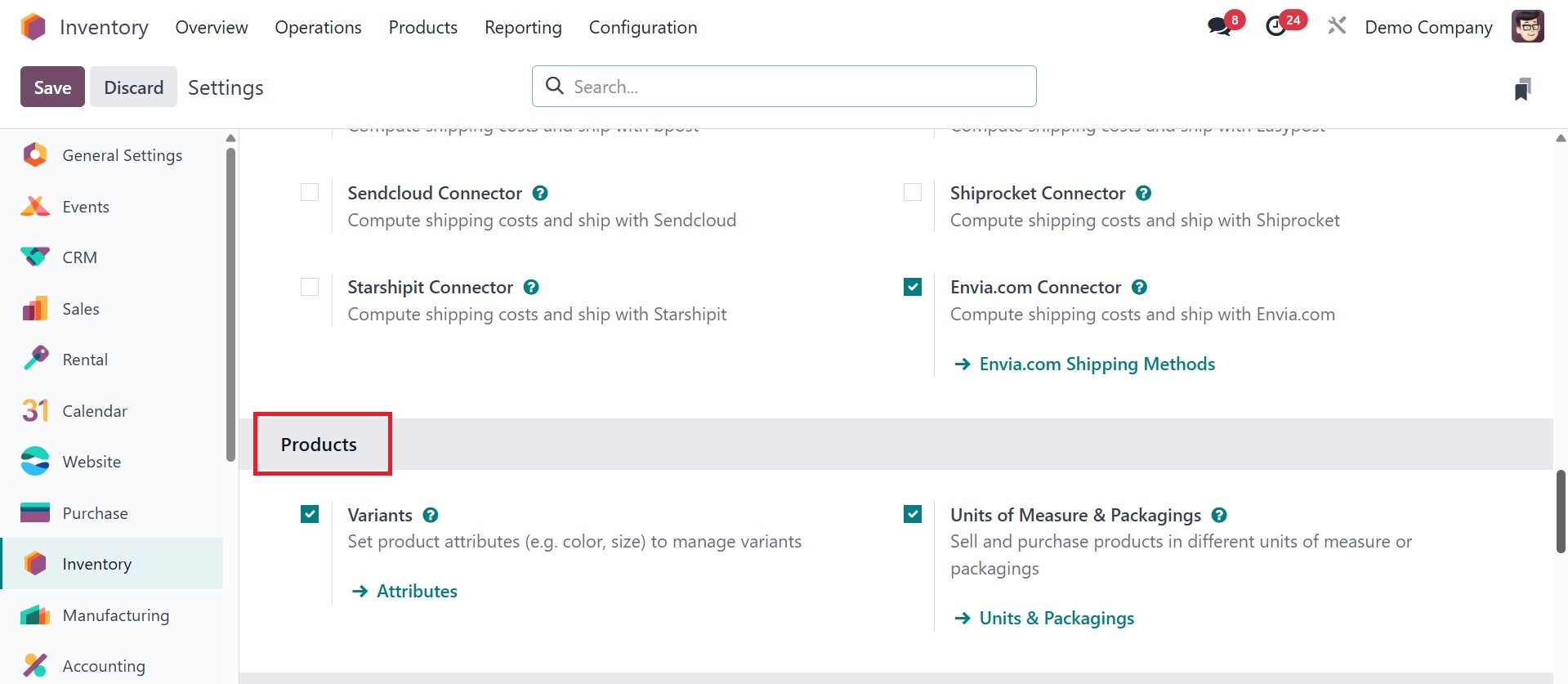Disable the Variants checkbox
The width and height of the screenshot is (1568, 684).
click(310, 514)
